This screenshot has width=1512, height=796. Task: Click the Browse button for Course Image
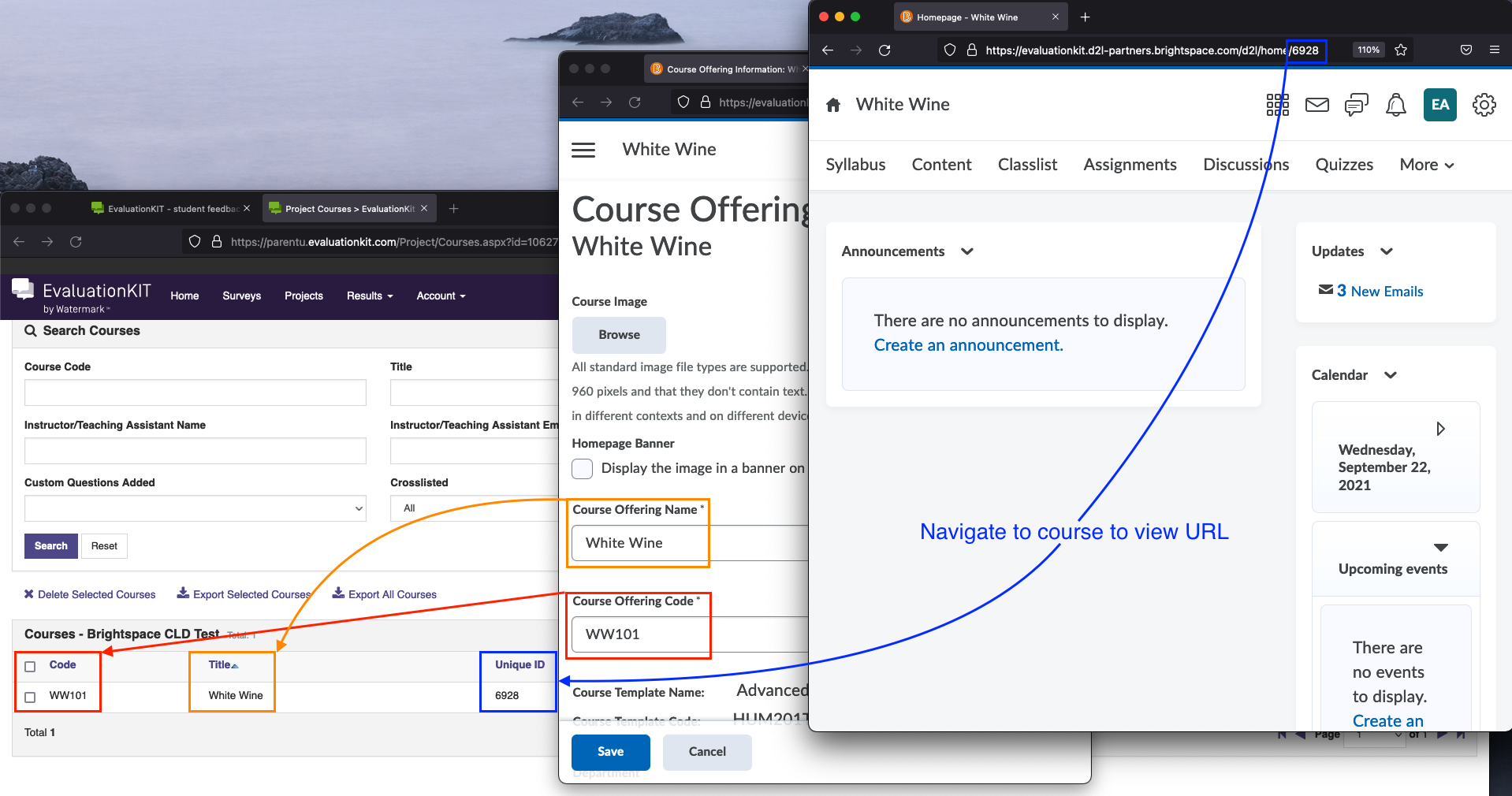click(x=619, y=335)
